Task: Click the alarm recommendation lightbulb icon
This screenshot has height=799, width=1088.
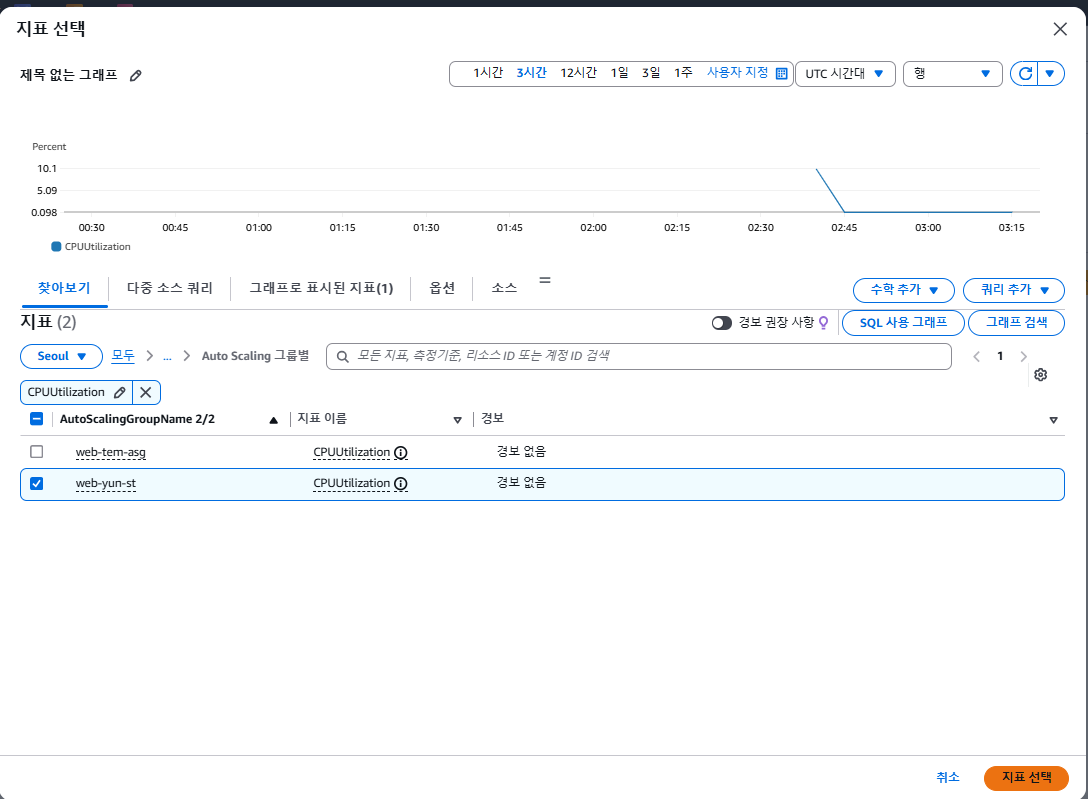Action: [x=824, y=323]
